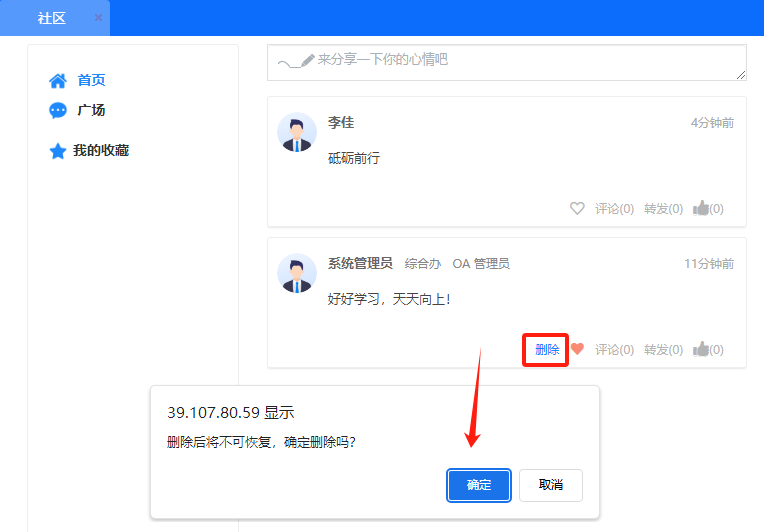This screenshot has height=532, width=764.
Task: Click the star icon beside 我的收藏
Action: 58,151
